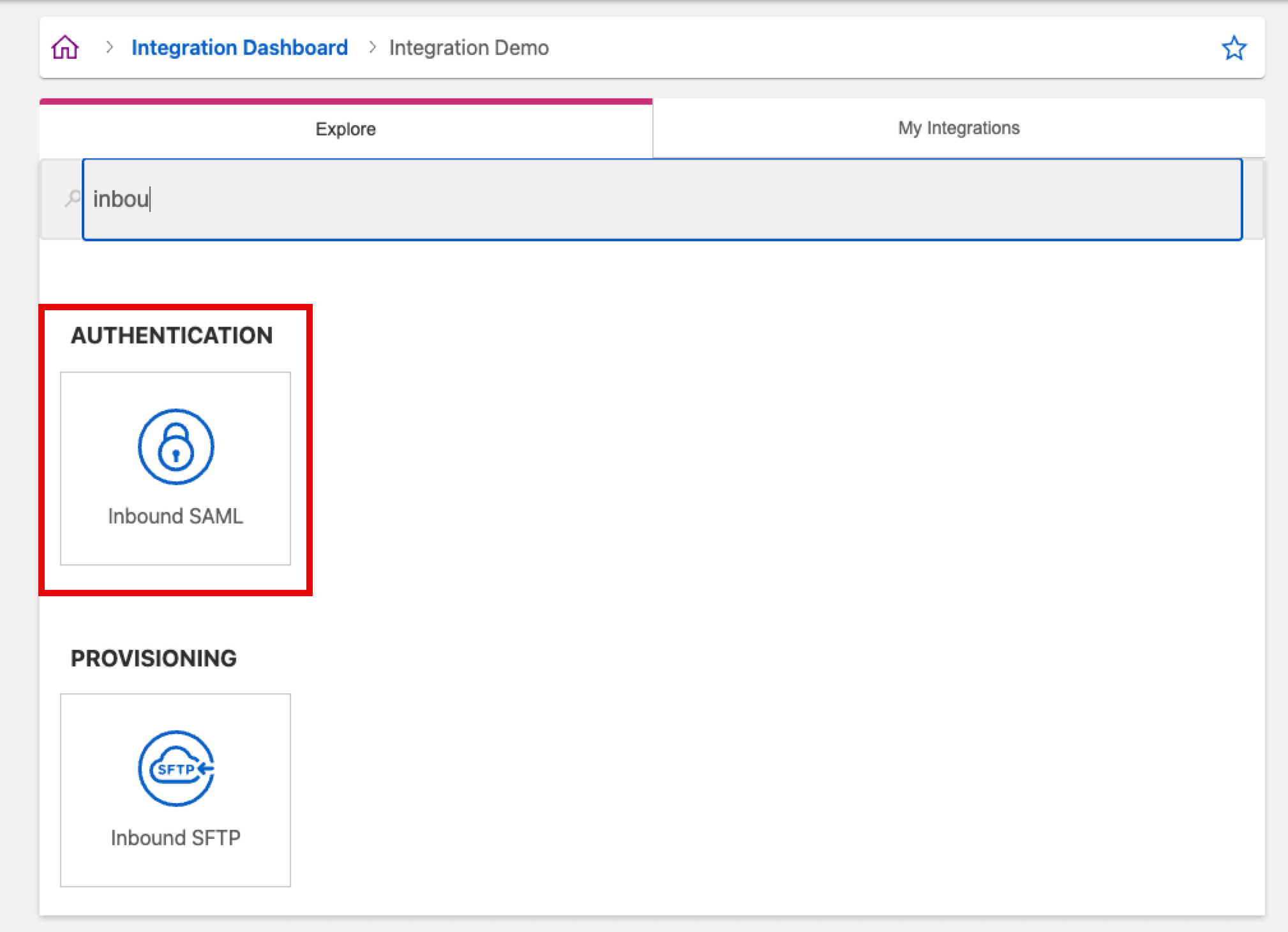Click the AUTHENTICATION section heading
1288x932 pixels.
coord(172,335)
